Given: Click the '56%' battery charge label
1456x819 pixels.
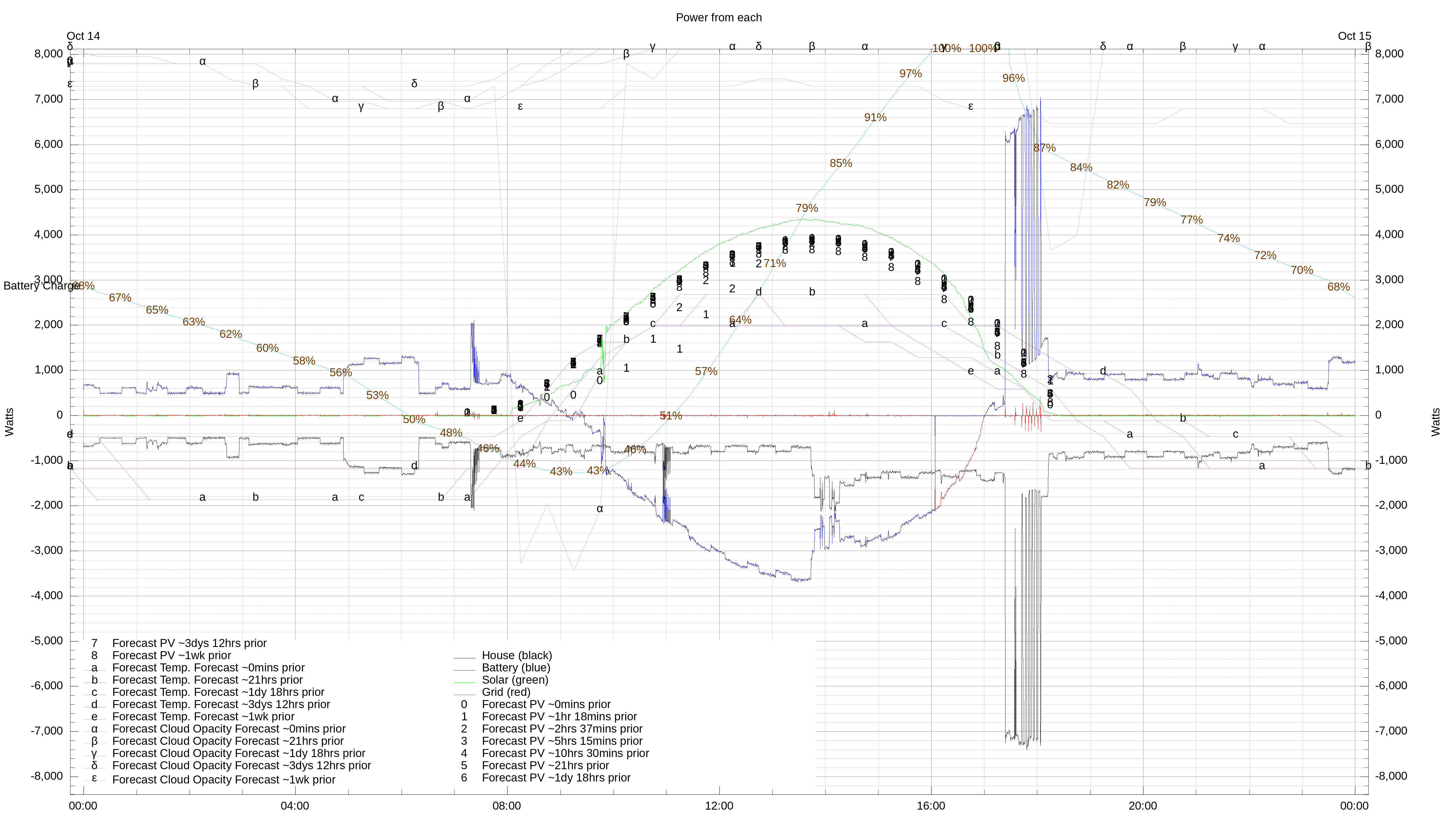Looking at the screenshot, I should tap(341, 373).
